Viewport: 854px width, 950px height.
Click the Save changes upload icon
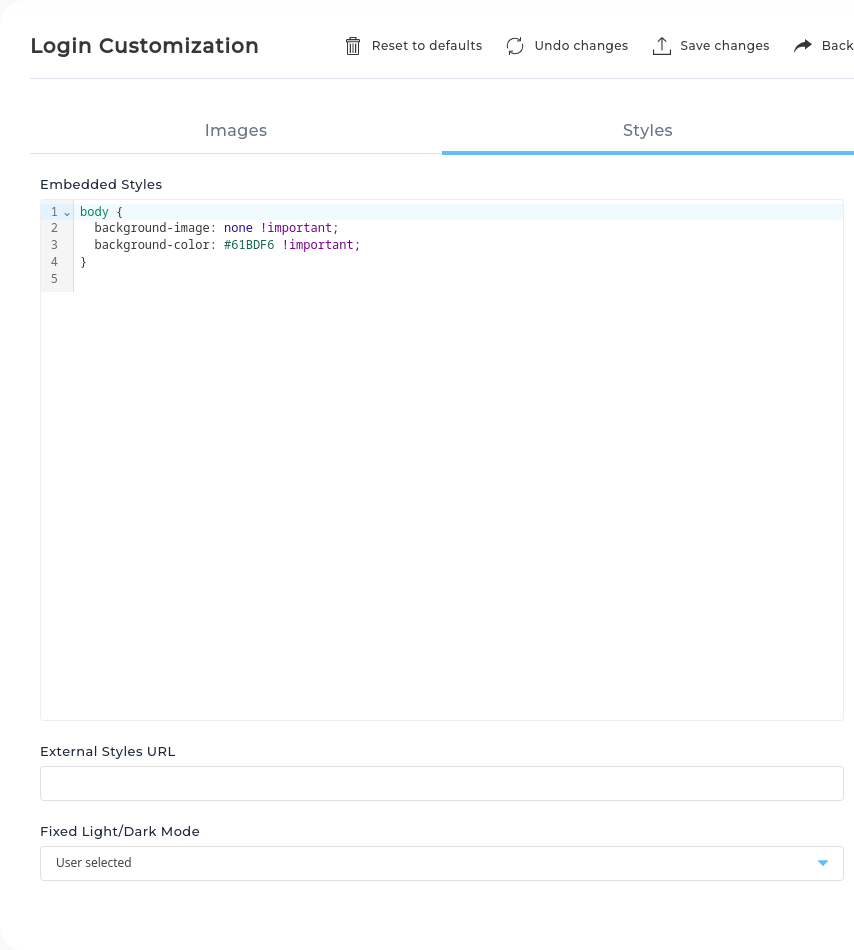coord(661,45)
